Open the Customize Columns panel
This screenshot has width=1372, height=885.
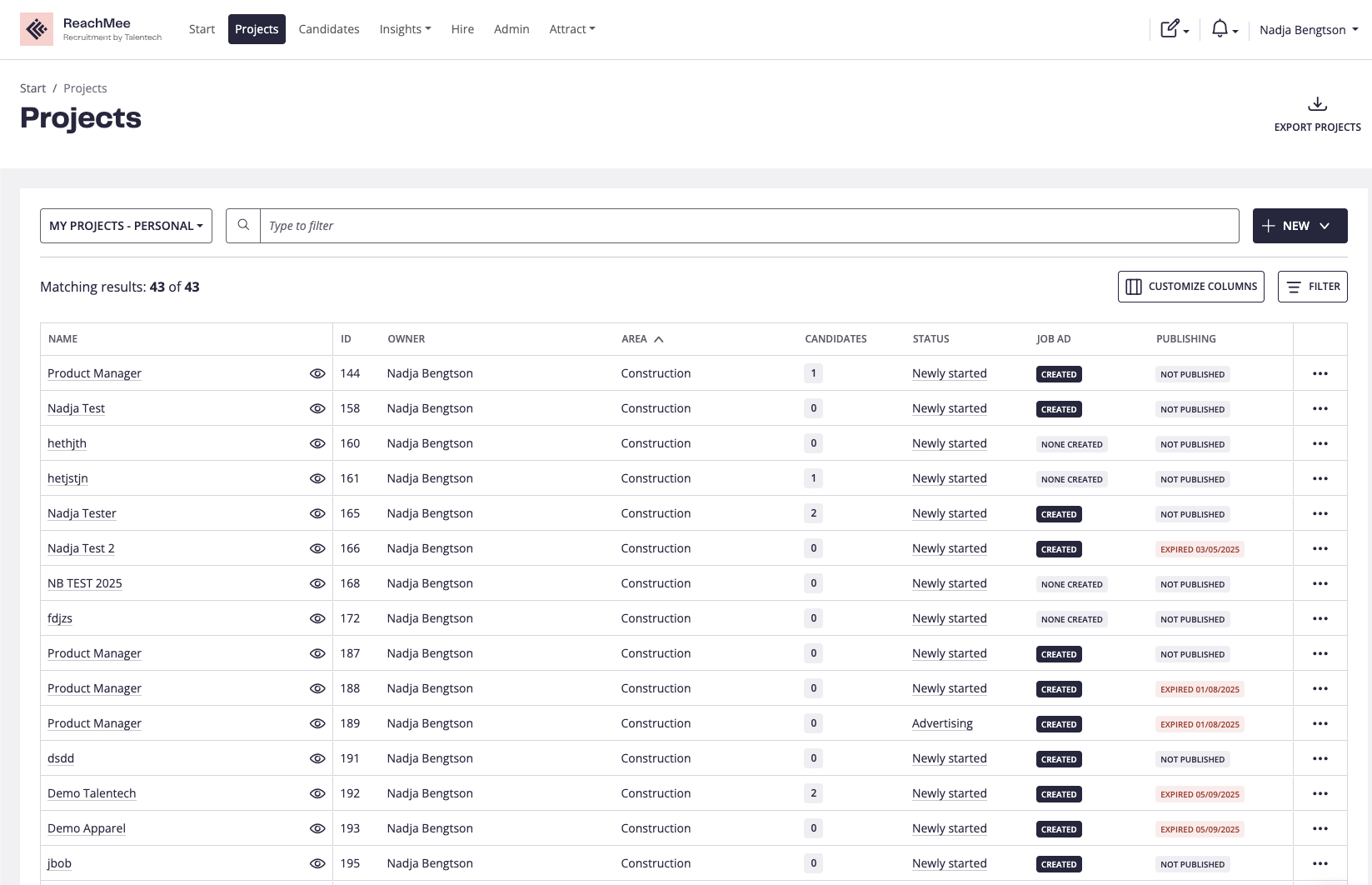pyautogui.click(x=1190, y=287)
